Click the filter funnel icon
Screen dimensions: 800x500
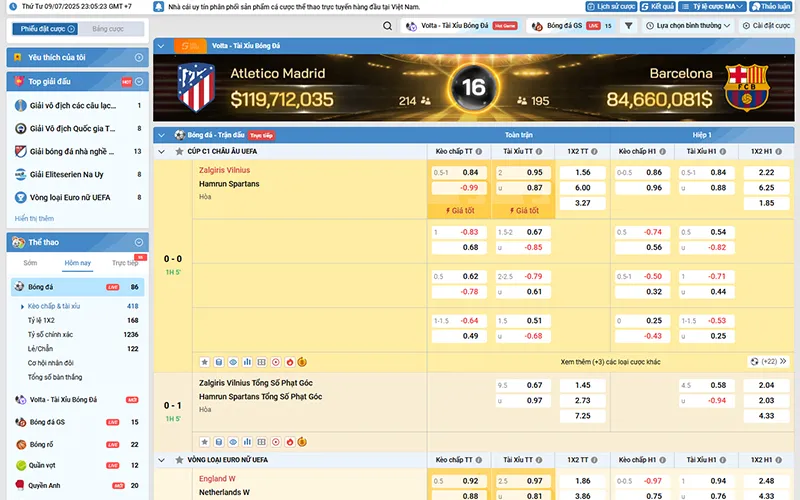tap(628, 26)
